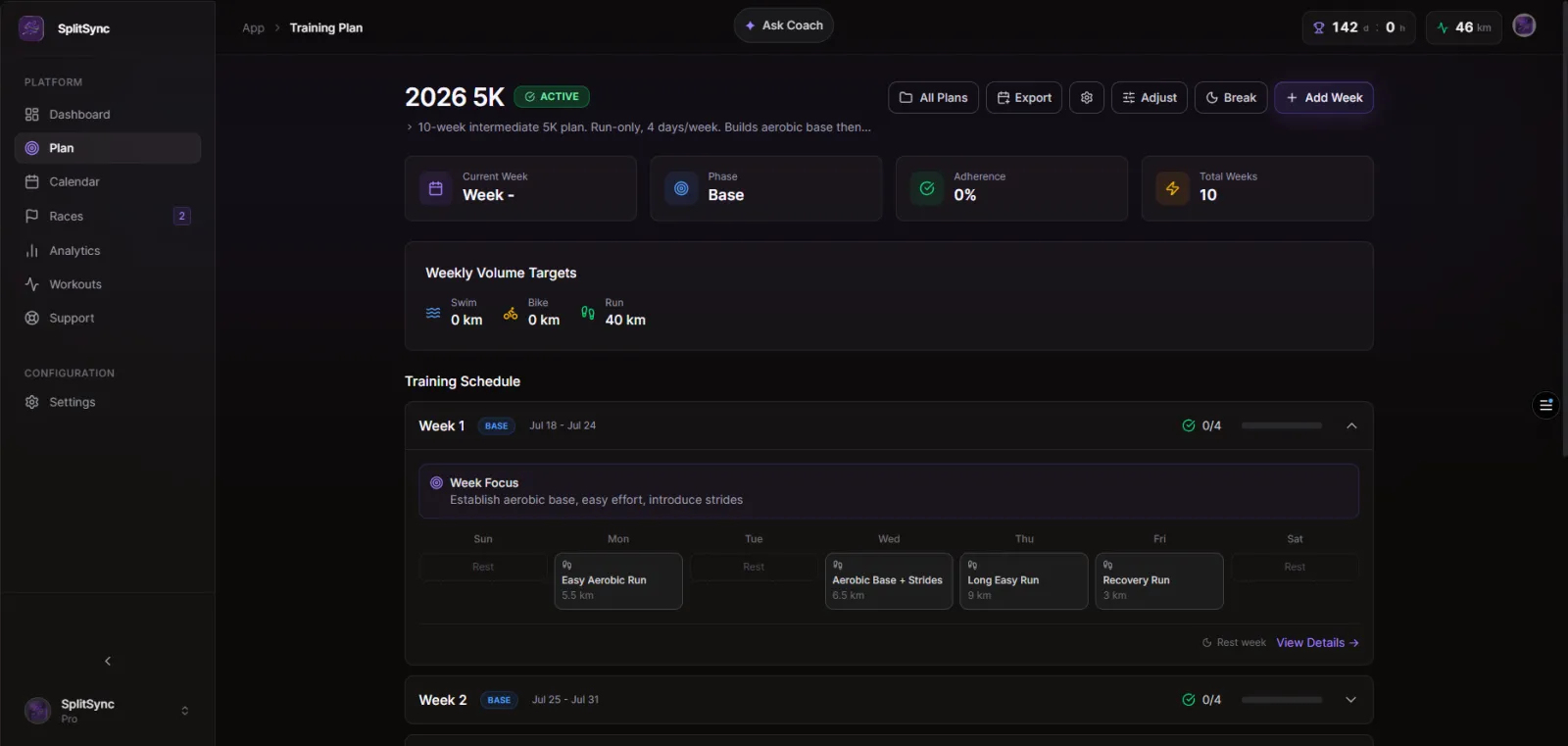Open Long Easy Run workout card
This screenshot has height=746, width=1568.
1024,581
